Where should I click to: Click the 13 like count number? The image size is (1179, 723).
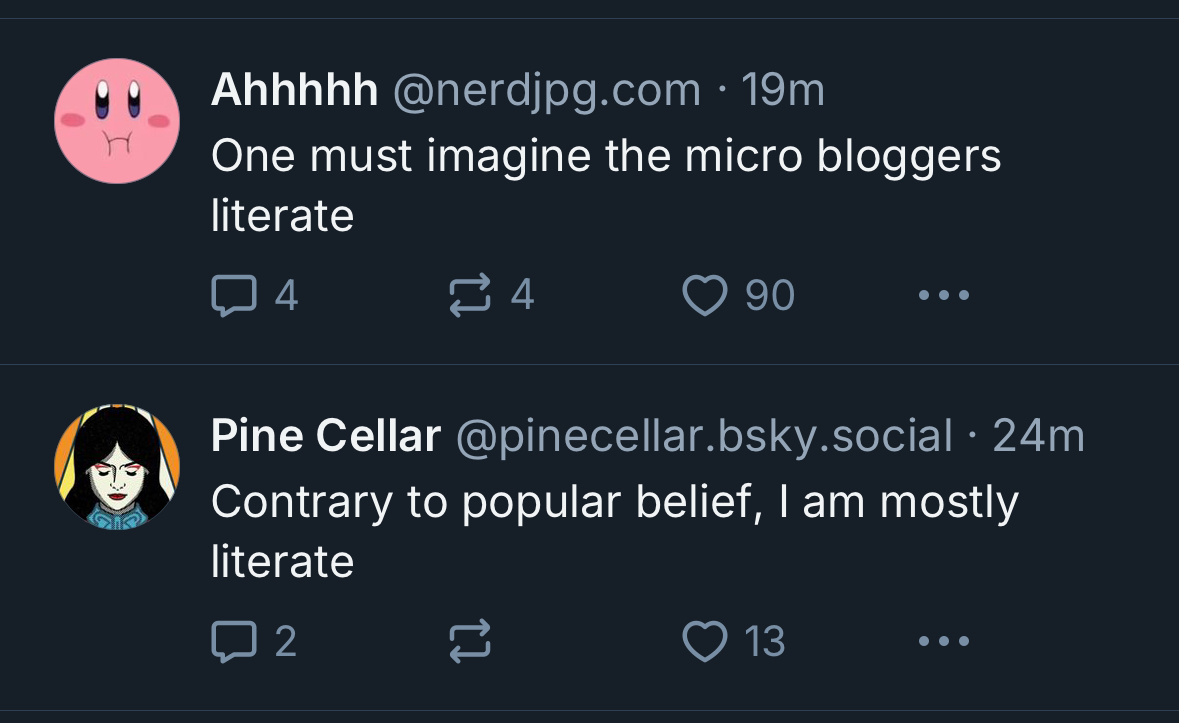pos(765,641)
